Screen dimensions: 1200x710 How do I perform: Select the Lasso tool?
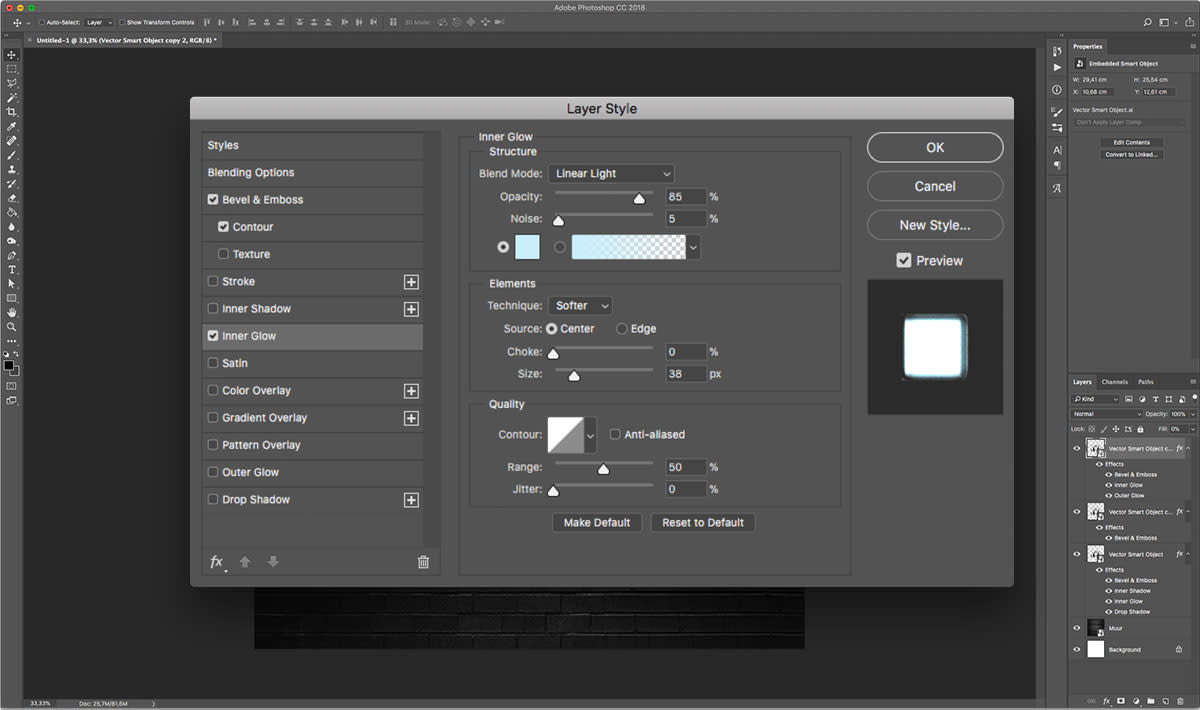(x=12, y=84)
